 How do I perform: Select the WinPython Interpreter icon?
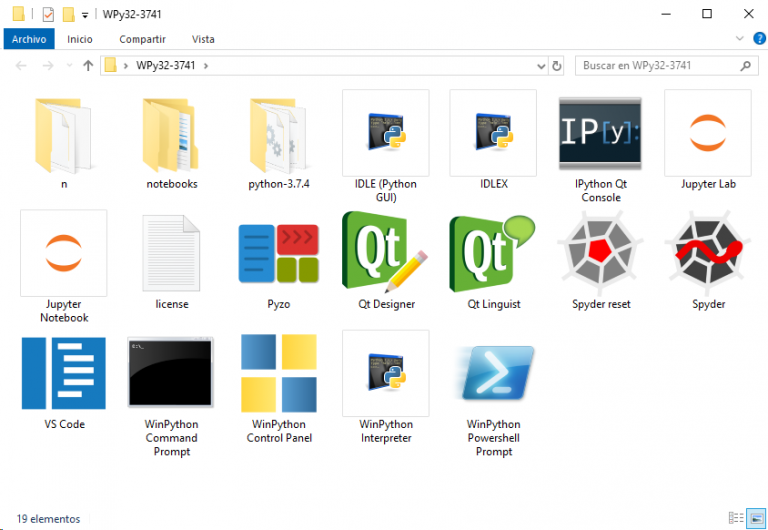coord(385,373)
